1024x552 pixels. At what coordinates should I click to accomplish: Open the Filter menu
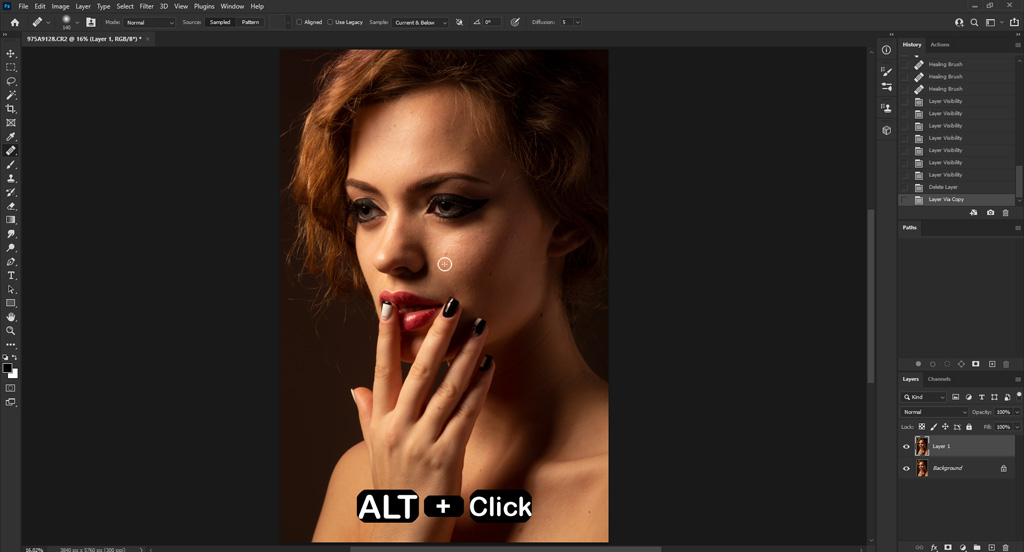pos(146,6)
